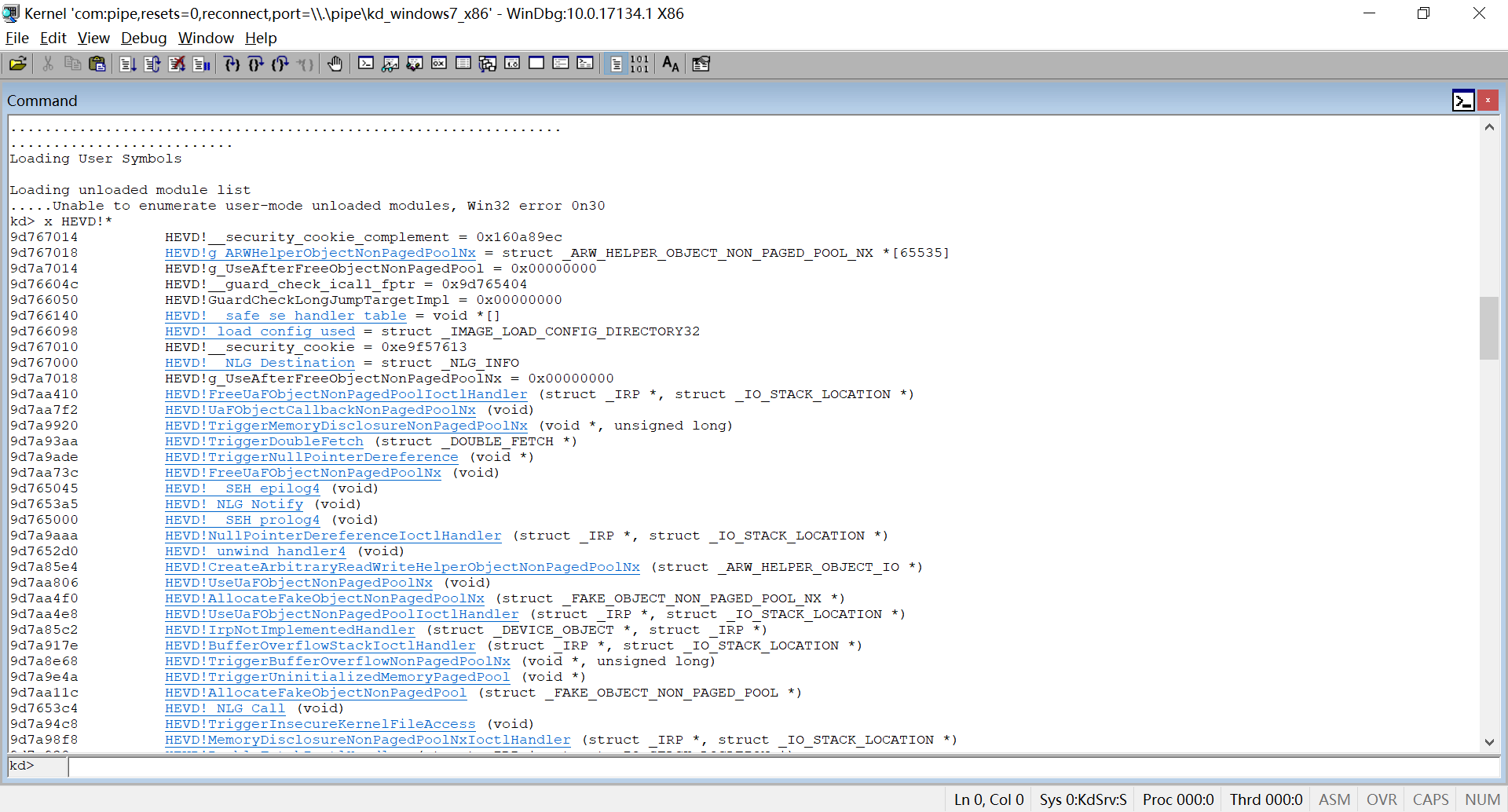Open the Command Browser window icon
The height and width of the screenshot is (812, 1508).
click(x=585, y=64)
